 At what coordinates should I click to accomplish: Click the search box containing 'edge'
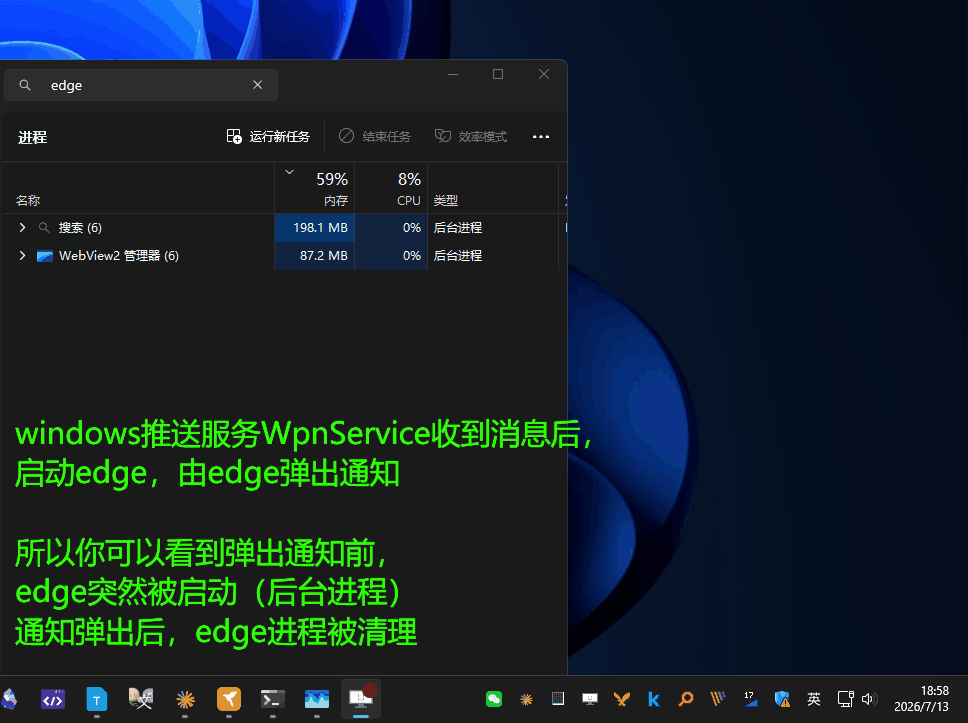(x=141, y=85)
